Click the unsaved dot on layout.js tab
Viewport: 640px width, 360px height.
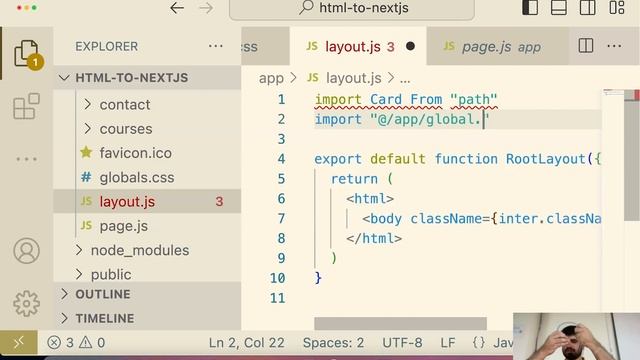pos(411,47)
